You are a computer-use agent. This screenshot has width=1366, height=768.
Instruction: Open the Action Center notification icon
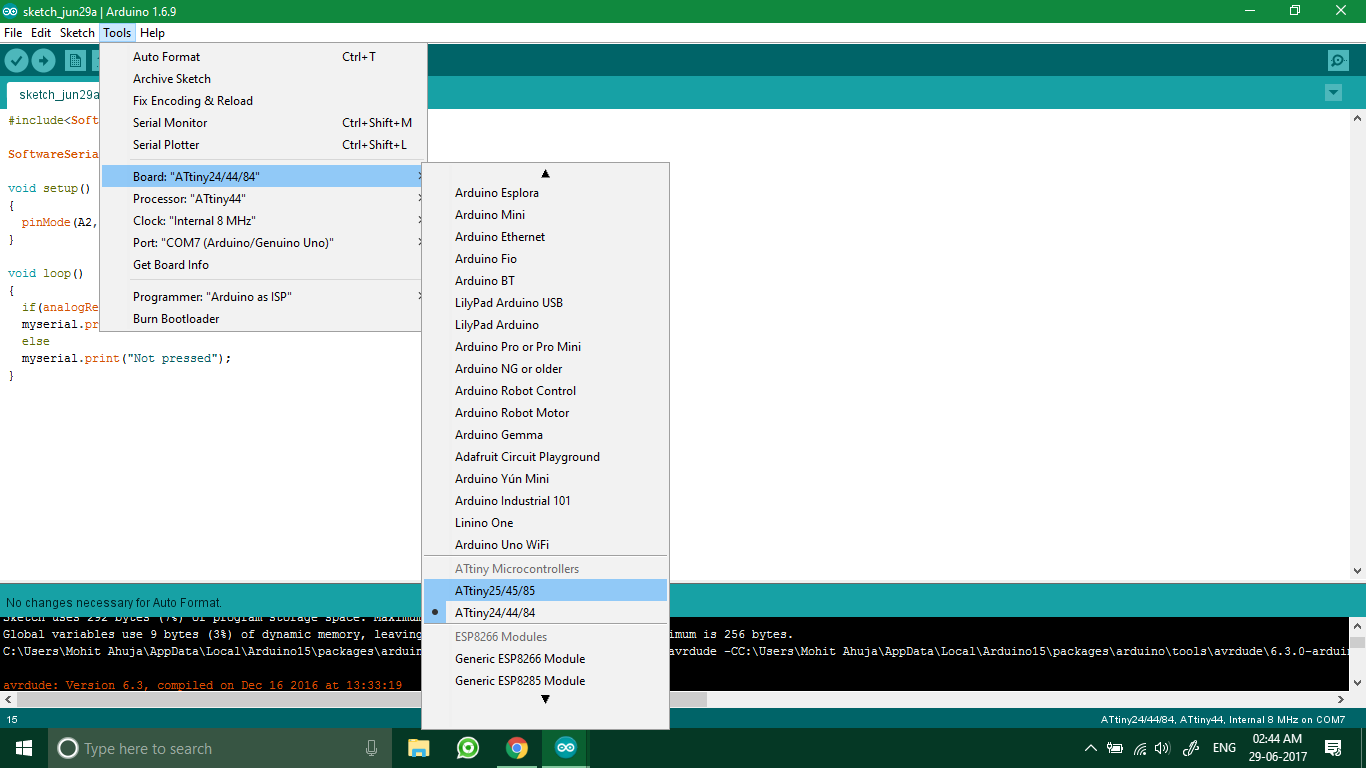tap(1333, 748)
